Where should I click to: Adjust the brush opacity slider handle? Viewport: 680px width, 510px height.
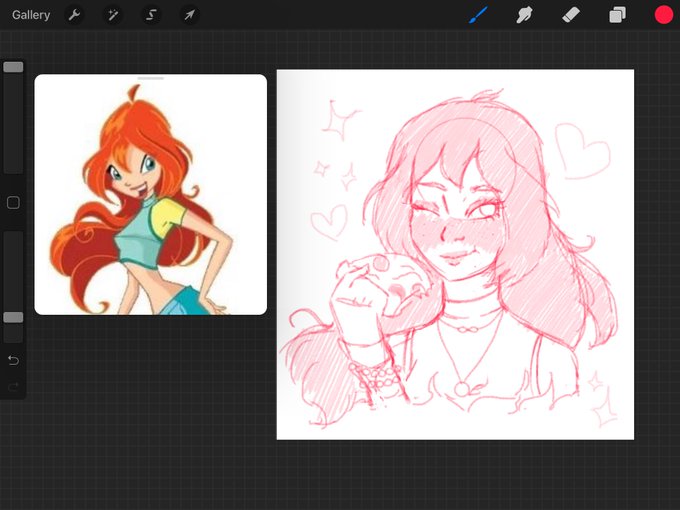13,317
